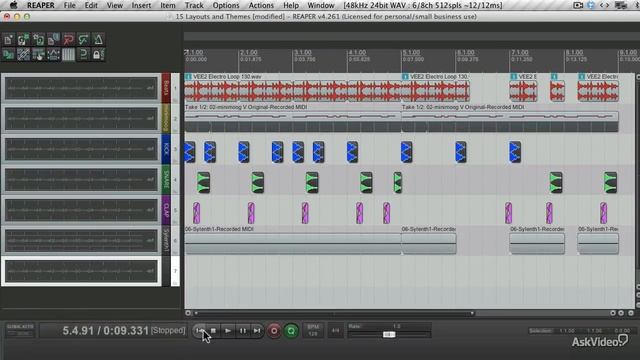Open Project Settings from the toolbar
Viewport: 640px width, 360px height.
(53, 40)
